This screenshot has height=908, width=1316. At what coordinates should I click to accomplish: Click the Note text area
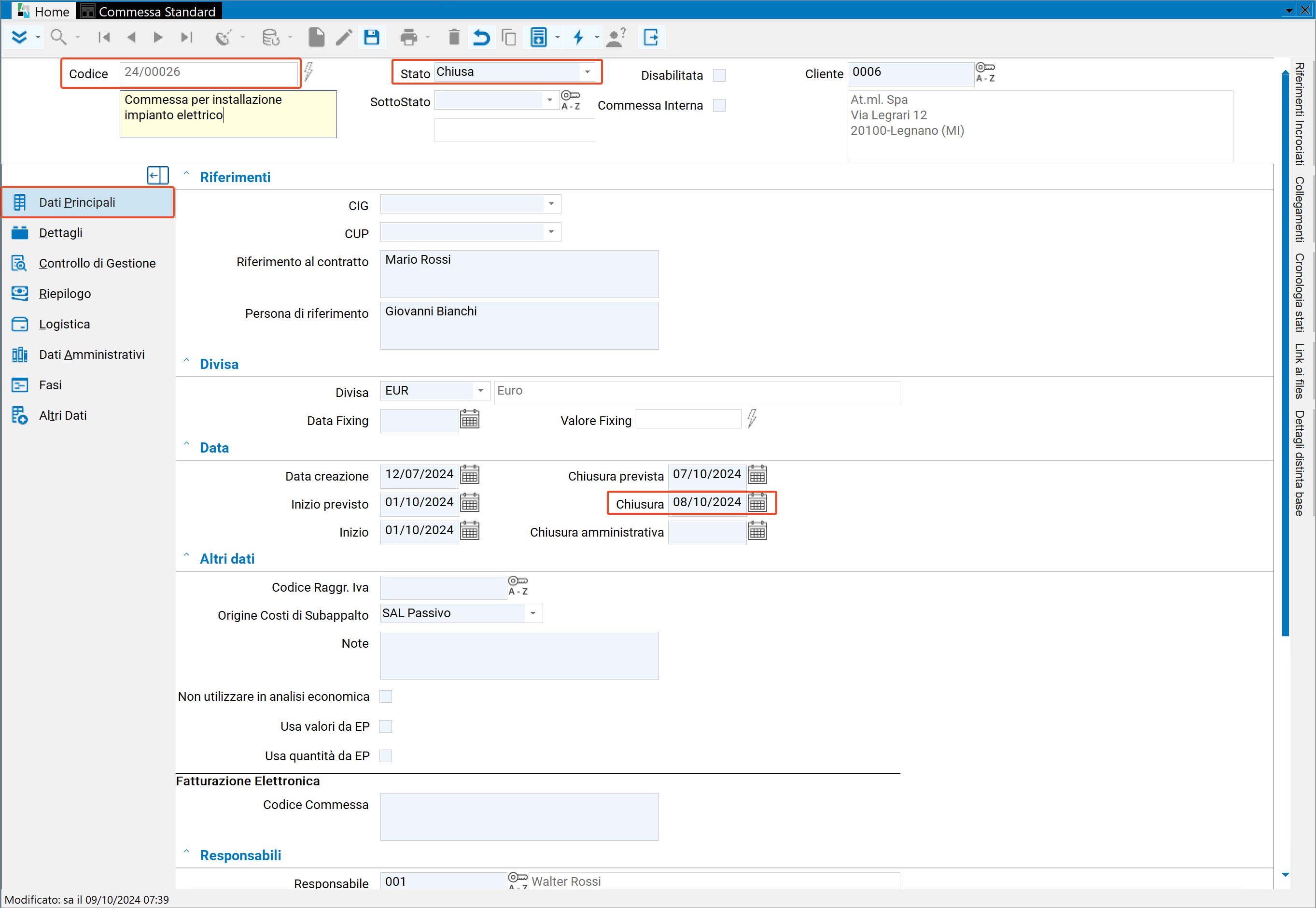(x=519, y=655)
